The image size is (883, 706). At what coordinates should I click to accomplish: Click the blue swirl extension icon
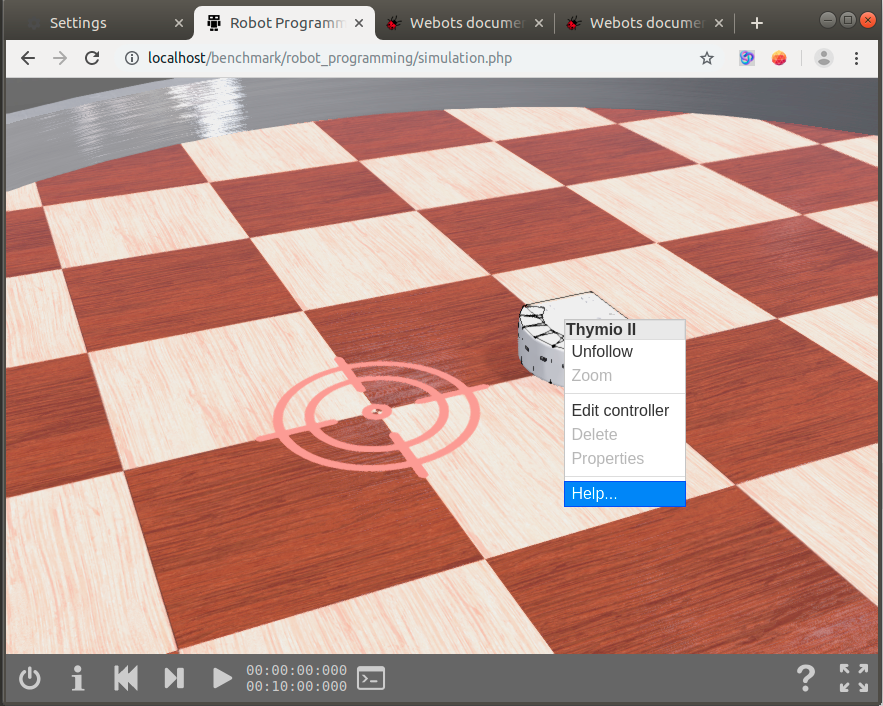tap(747, 58)
